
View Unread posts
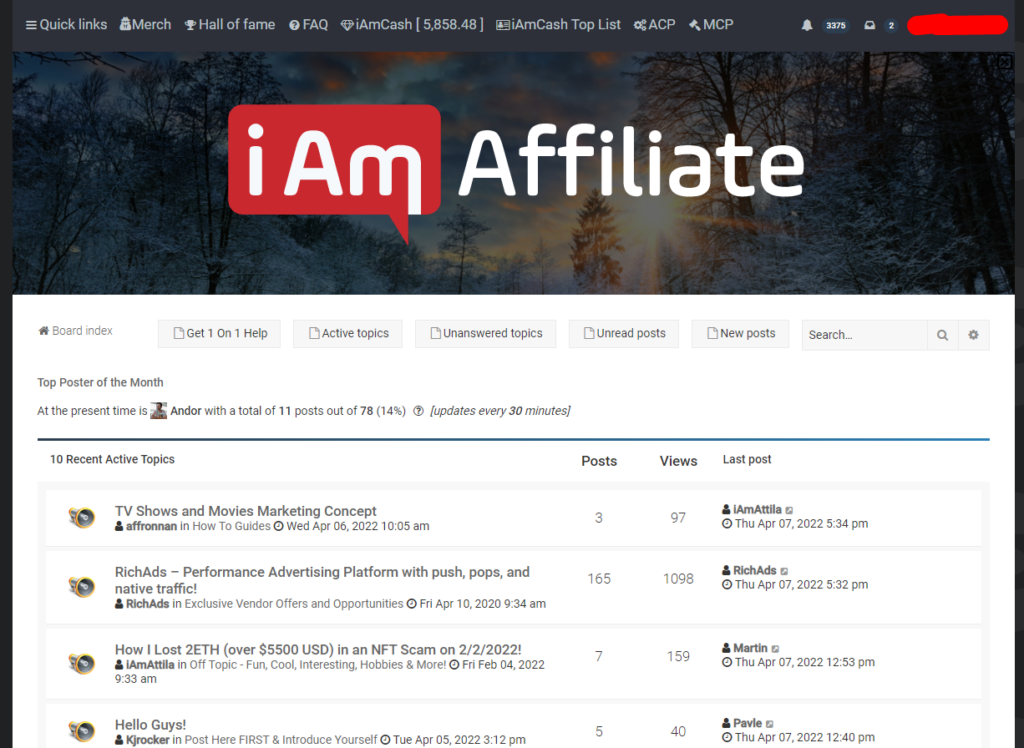(623, 334)
